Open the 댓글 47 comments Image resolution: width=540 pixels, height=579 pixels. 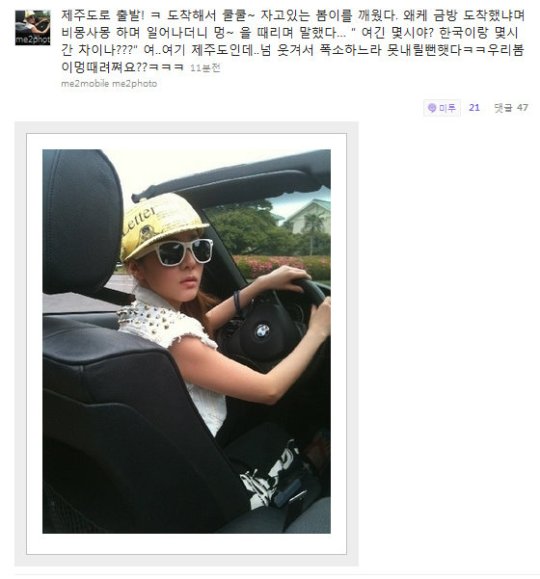tap(511, 108)
